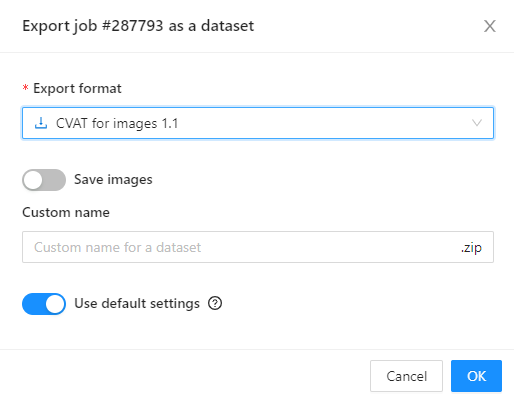Image resolution: width=514 pixels, height=402 pixels.
Task: Turn off Use default settings switch
Action: (x=44, y=304)
